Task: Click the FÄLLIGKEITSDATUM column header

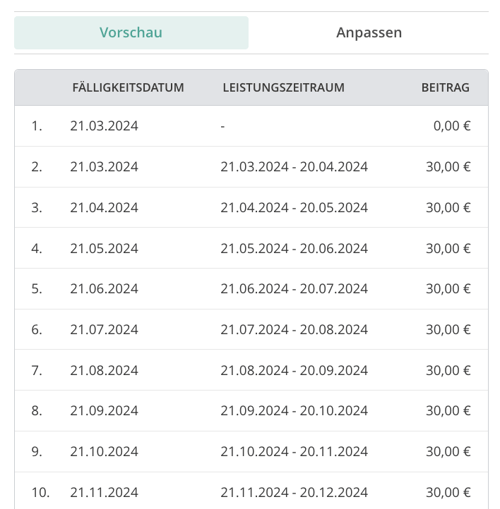Action: pos(128,88)
